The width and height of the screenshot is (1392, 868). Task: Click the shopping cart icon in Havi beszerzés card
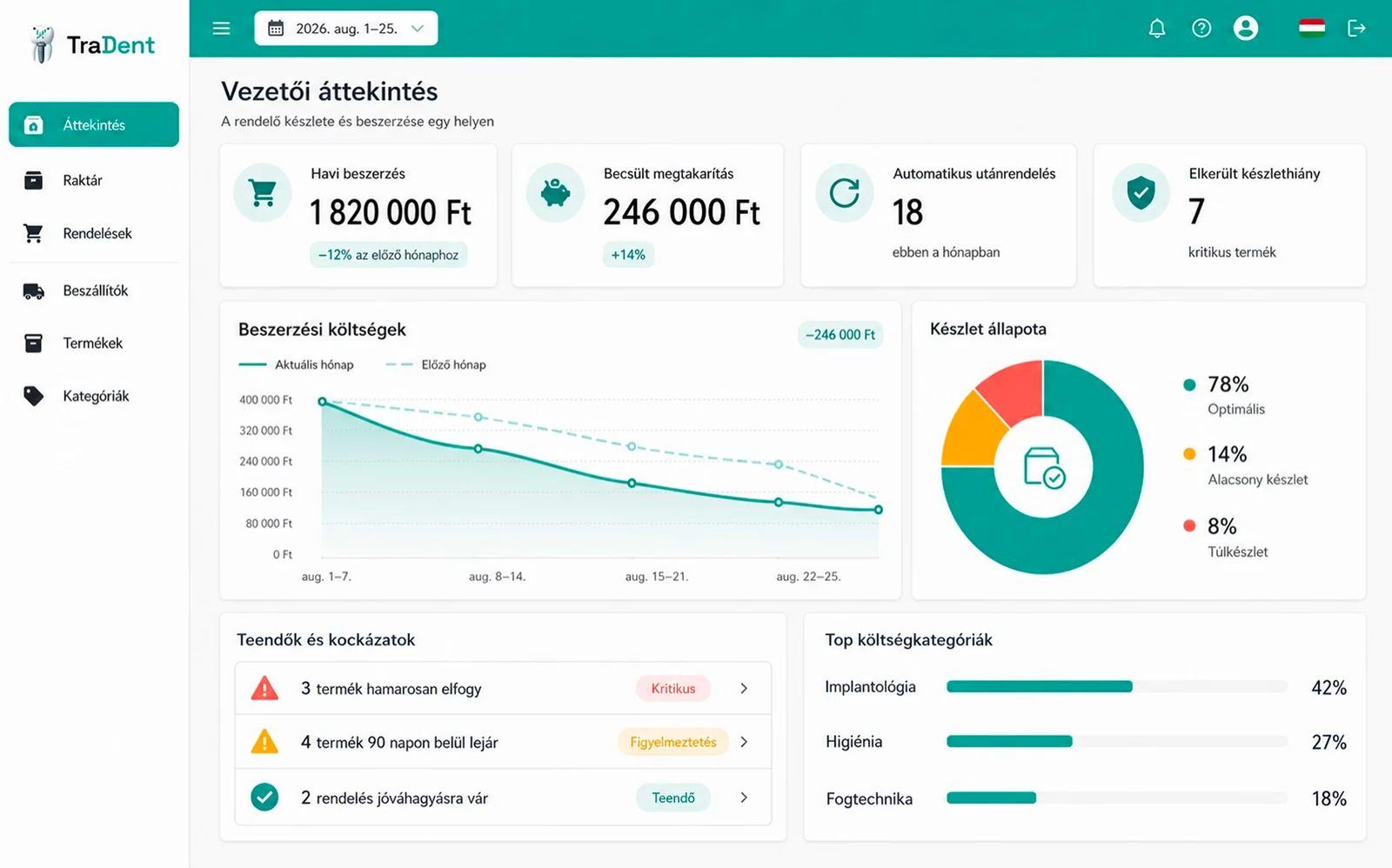click(263, 192)
